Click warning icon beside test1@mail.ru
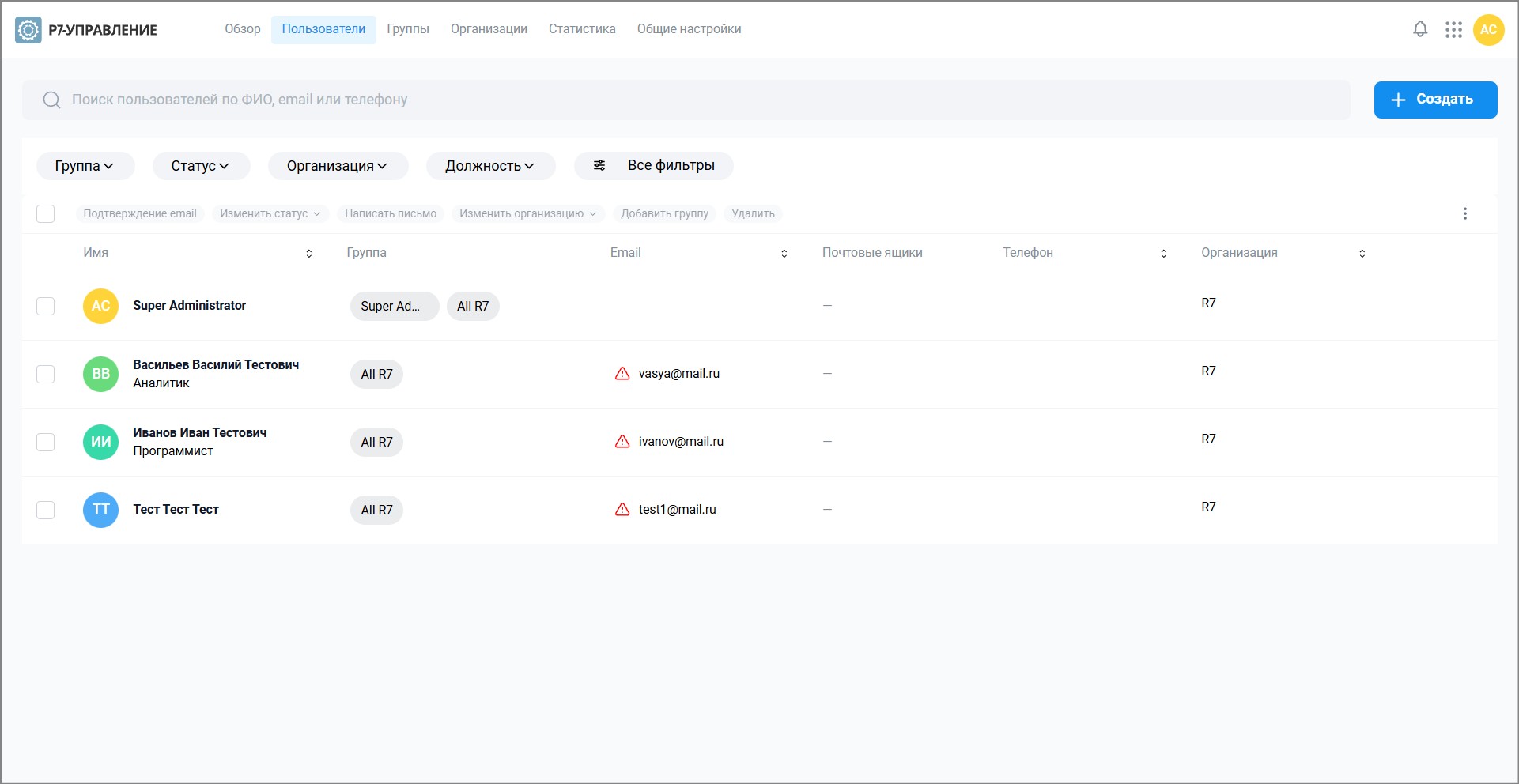Screen dimensions: 1519x784 tap(622, 510)
